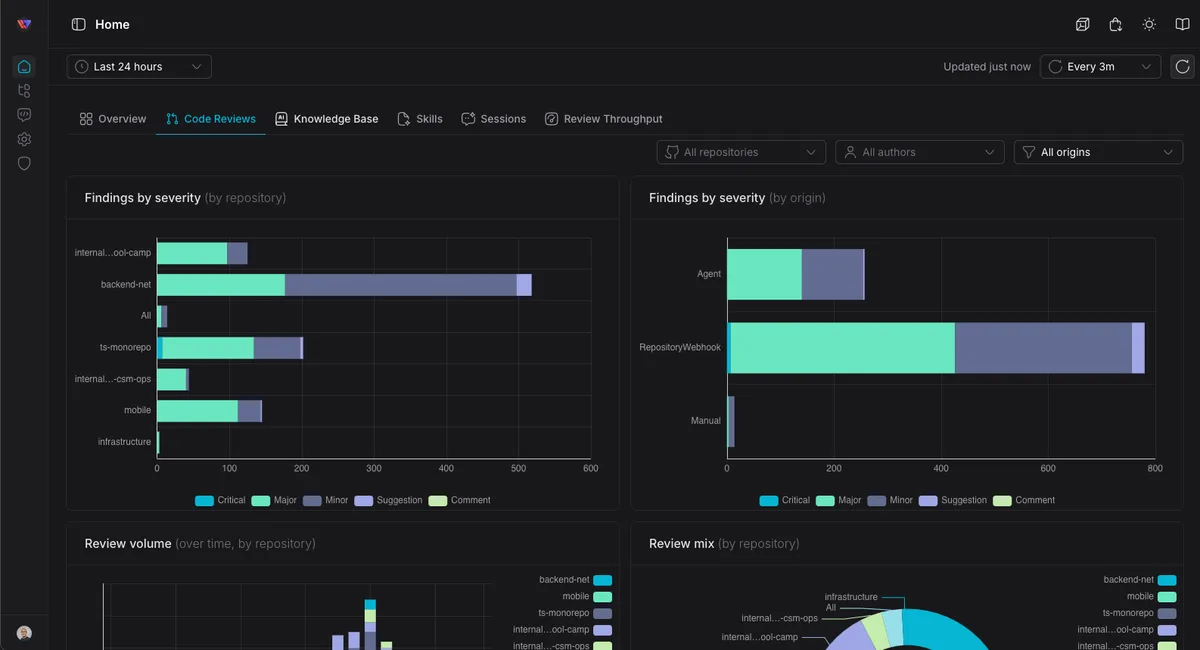Click the Agent bar's Major segment
Screen dimensions: 1200x650
(x=764, y=274)
